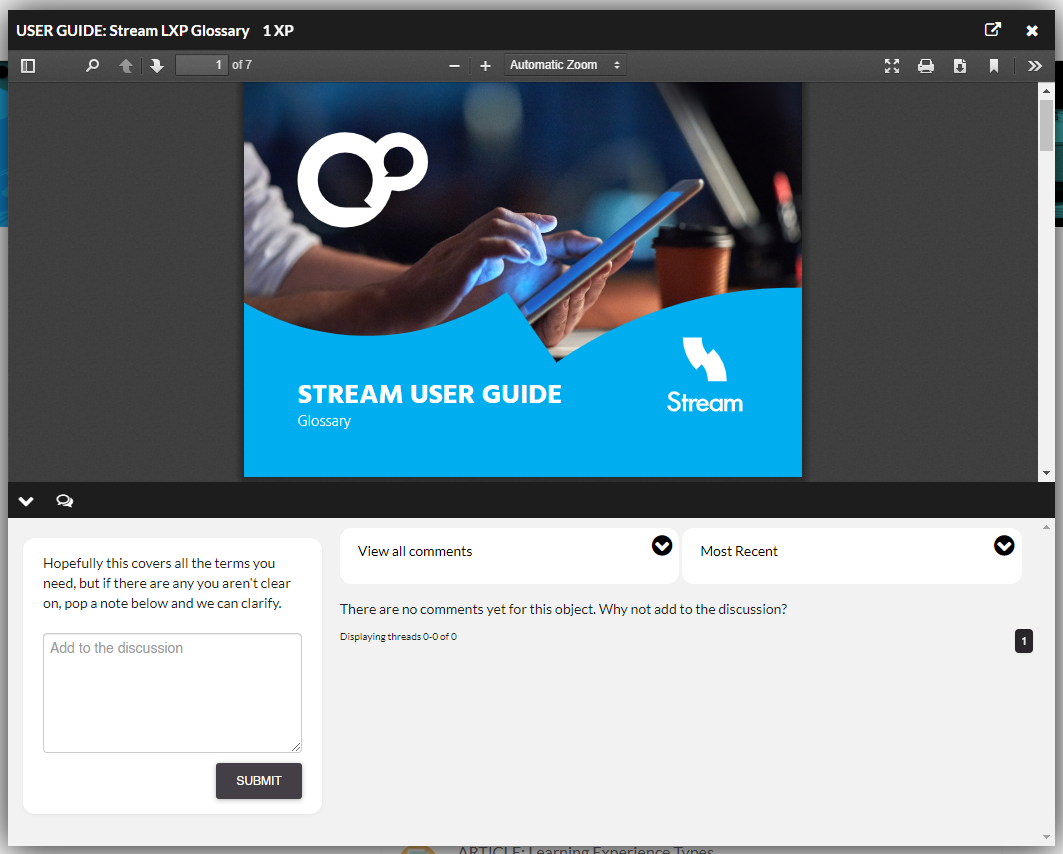
Task: Switch to presentation fullscreen mode
Action: pos(892,66)
